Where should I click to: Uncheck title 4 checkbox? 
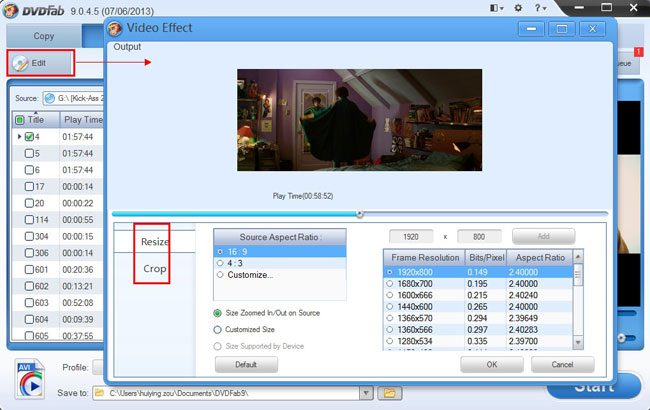tap(29, 136)
